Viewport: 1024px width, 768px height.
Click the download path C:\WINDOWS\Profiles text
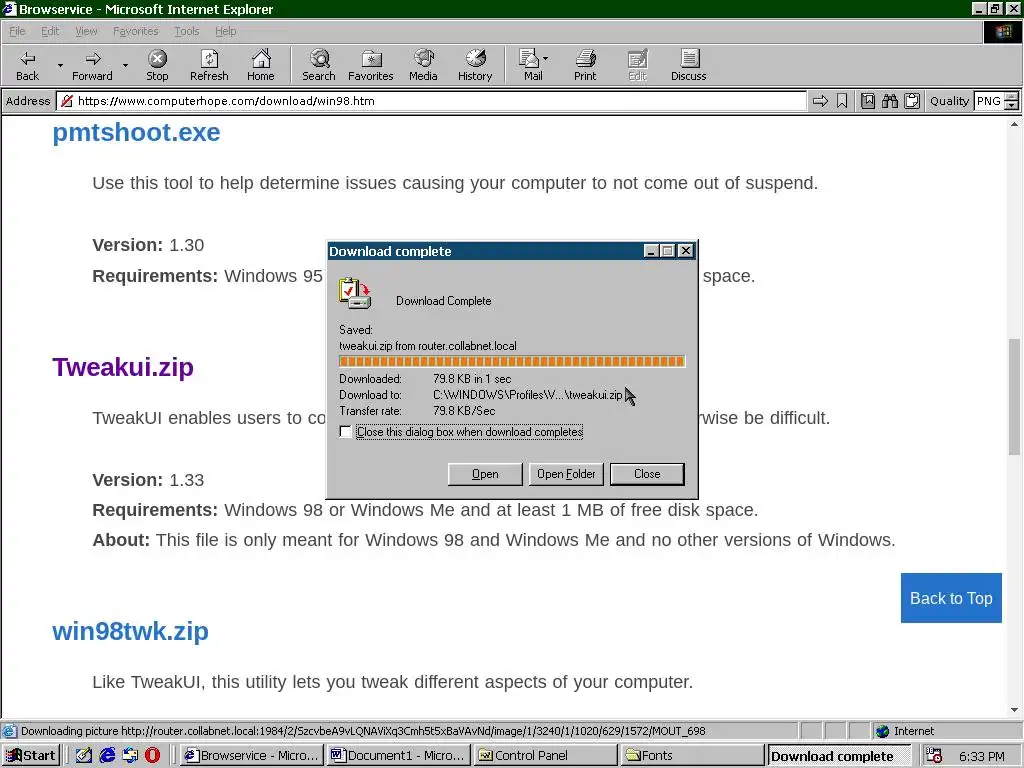528,394
